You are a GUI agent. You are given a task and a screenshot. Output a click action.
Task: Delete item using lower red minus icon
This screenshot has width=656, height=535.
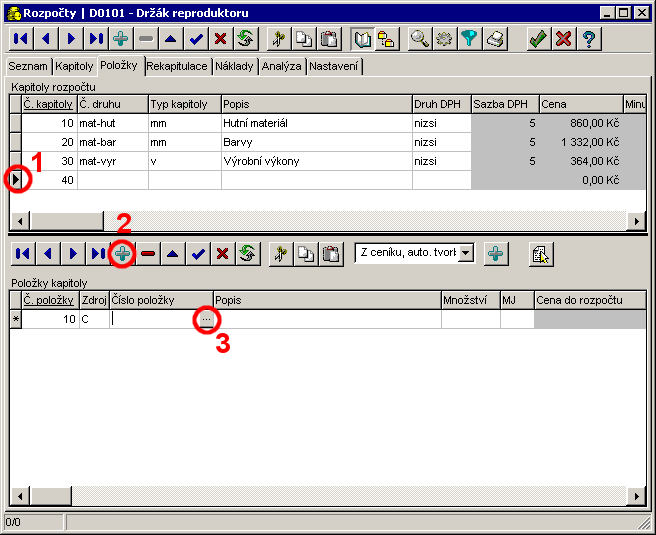tap(148, 254)
